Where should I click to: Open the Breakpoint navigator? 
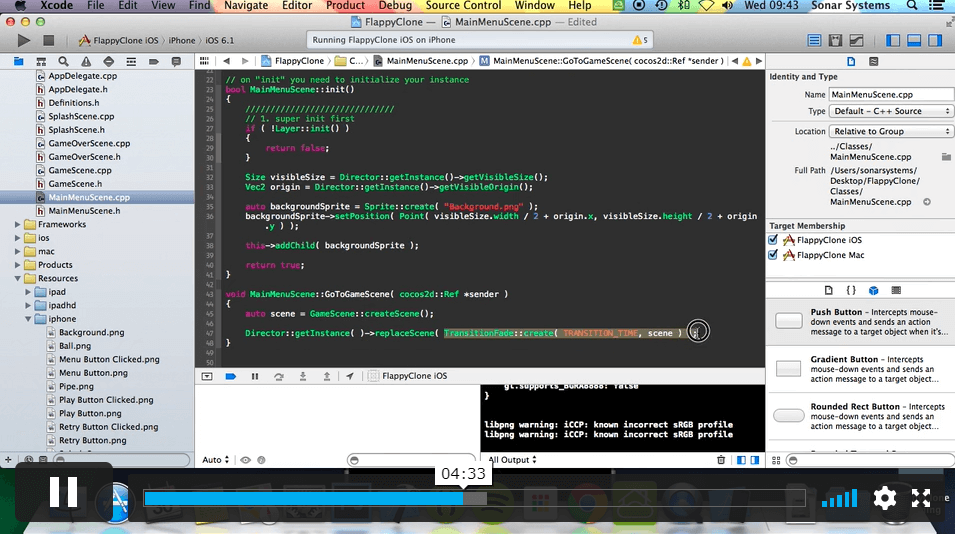[153, 61]
